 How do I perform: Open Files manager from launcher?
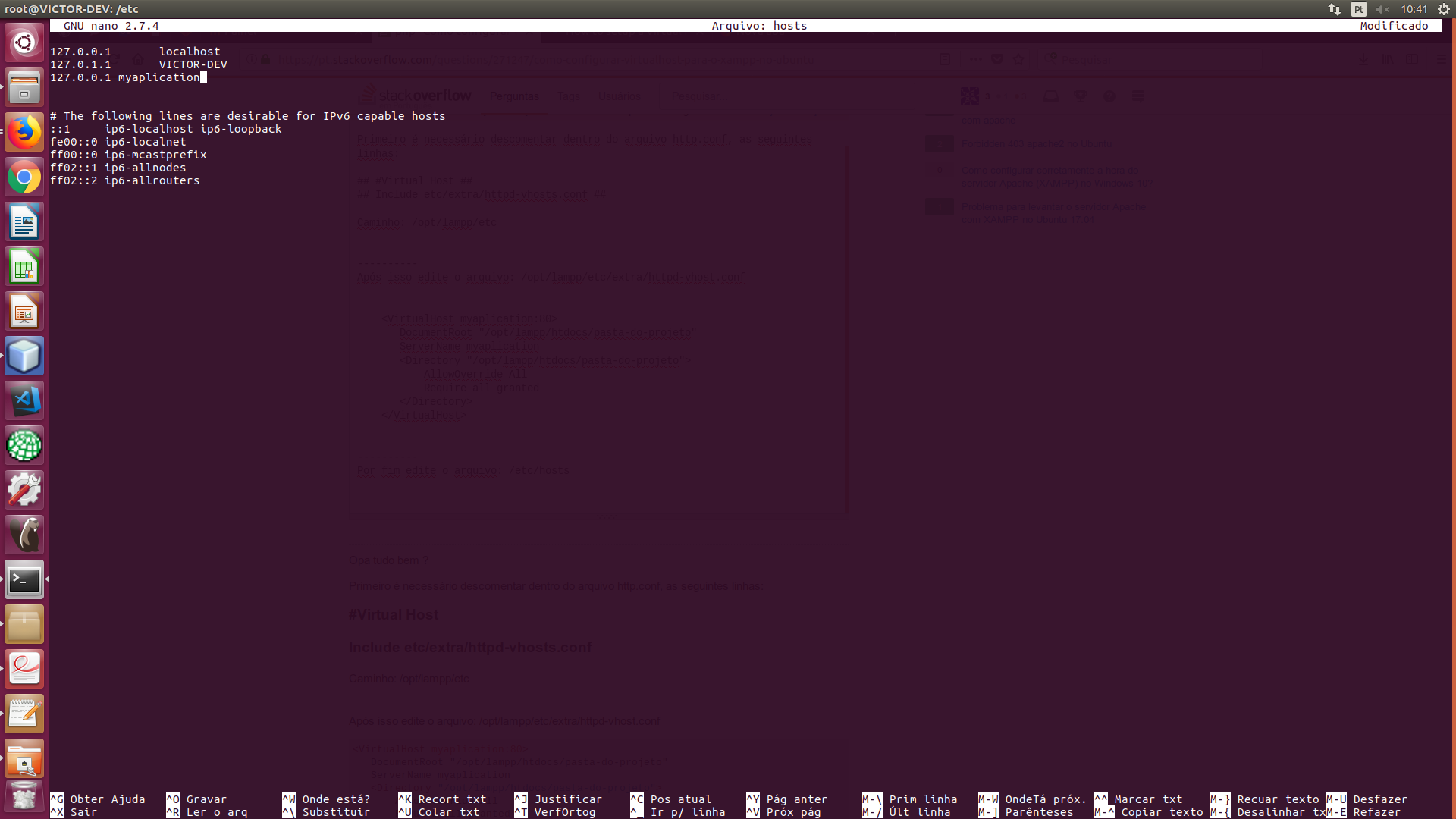[24, 87]
